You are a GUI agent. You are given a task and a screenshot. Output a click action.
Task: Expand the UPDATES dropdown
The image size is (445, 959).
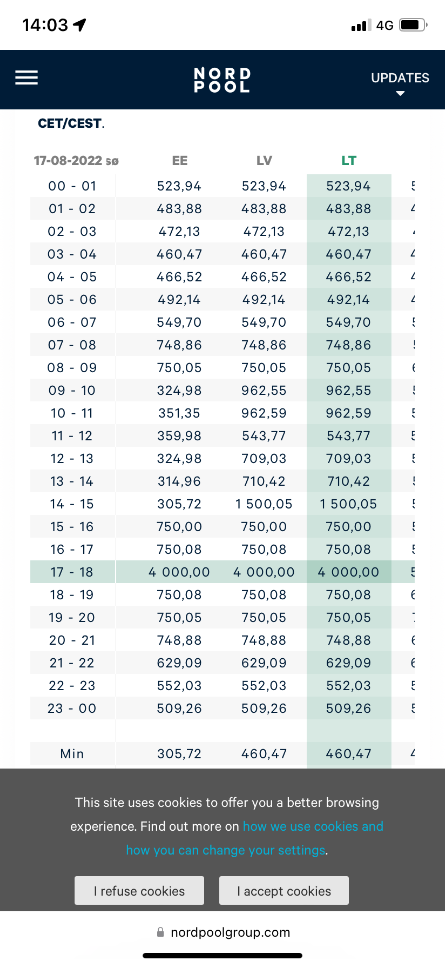[400, 84]
